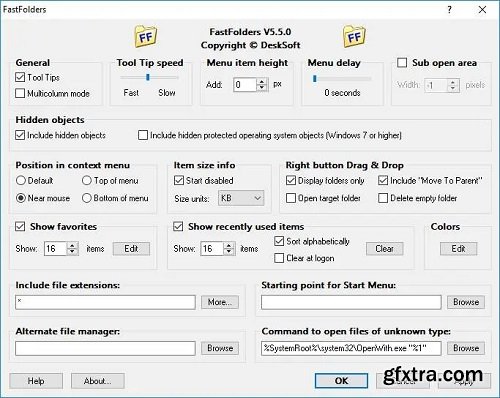
Task: Decrease Menu item height Add value
Action: pyautogui.click(x=262, y=88)
